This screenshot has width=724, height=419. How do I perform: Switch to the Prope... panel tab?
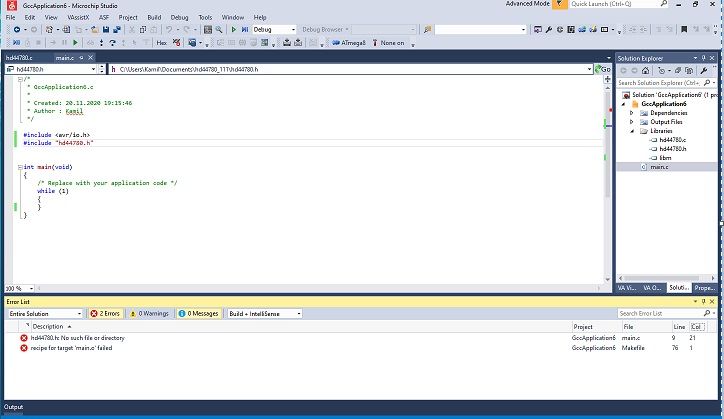pyautogui.click(x=705, y=288)
